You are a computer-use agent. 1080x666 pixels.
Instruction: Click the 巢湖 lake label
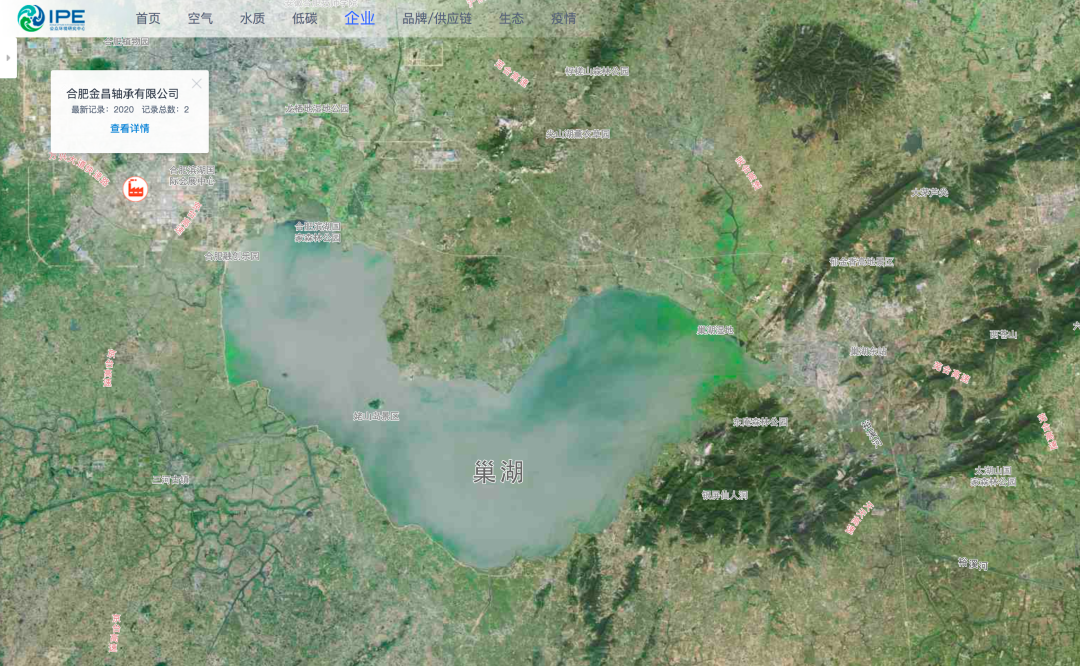coord(498,472)
